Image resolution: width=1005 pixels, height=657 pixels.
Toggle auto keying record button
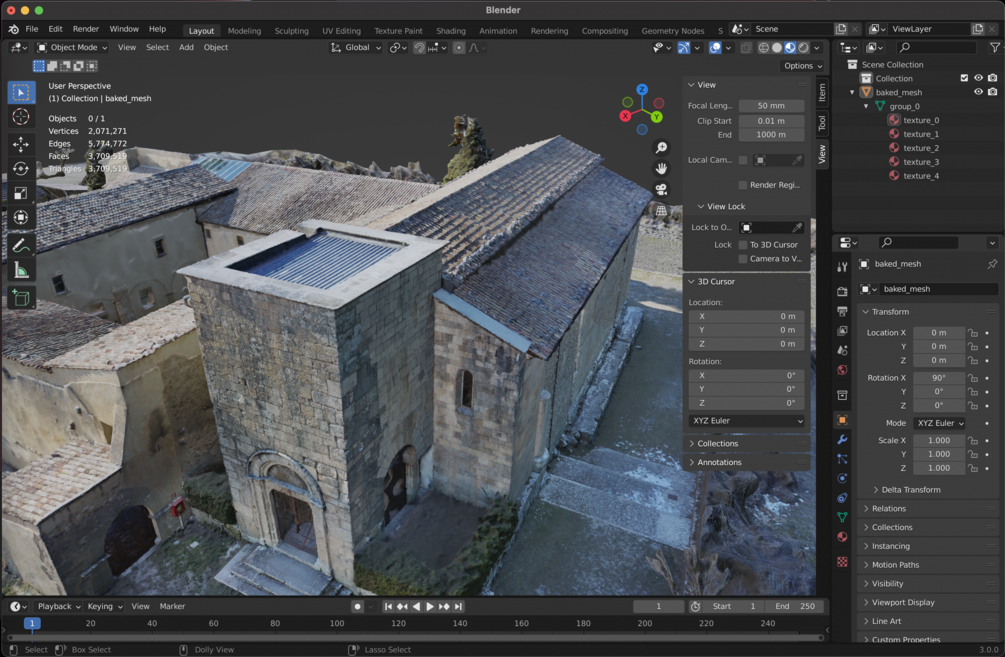click(358, 606)
